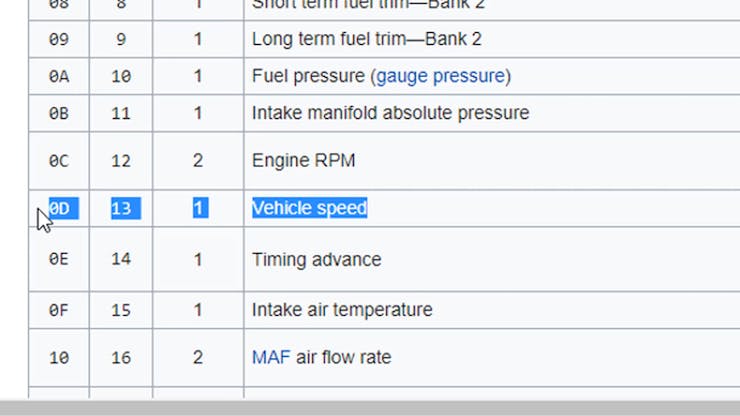The image size is (740, 416).
Task: Open the gauge pressure link
Action: pos(440,76)
